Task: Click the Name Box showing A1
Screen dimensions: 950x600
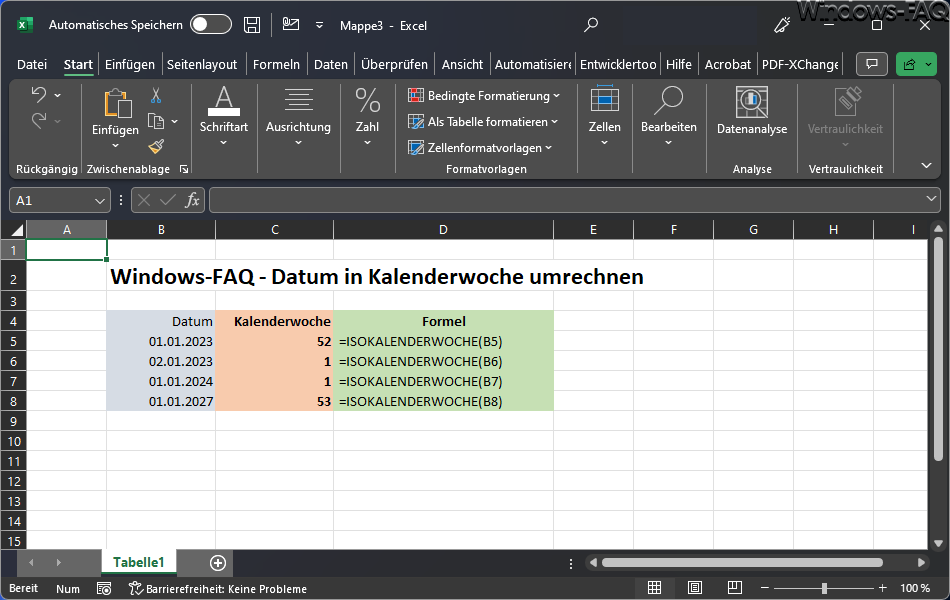Action: click(59, 201)
